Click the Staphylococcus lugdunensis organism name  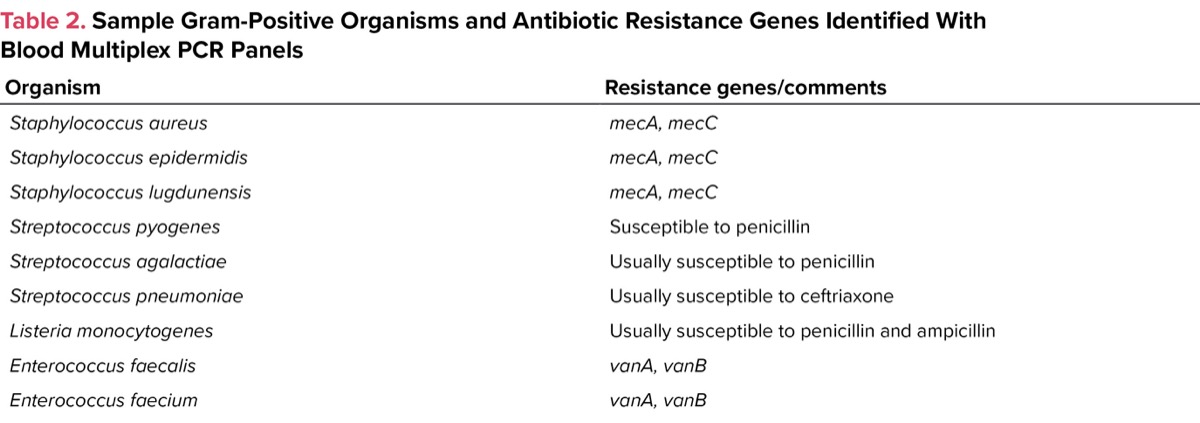point(130,192)
